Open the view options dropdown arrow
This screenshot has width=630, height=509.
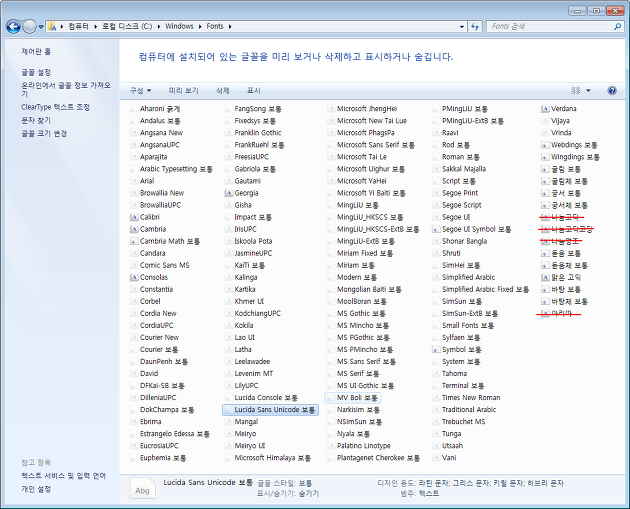click(588, 90)
